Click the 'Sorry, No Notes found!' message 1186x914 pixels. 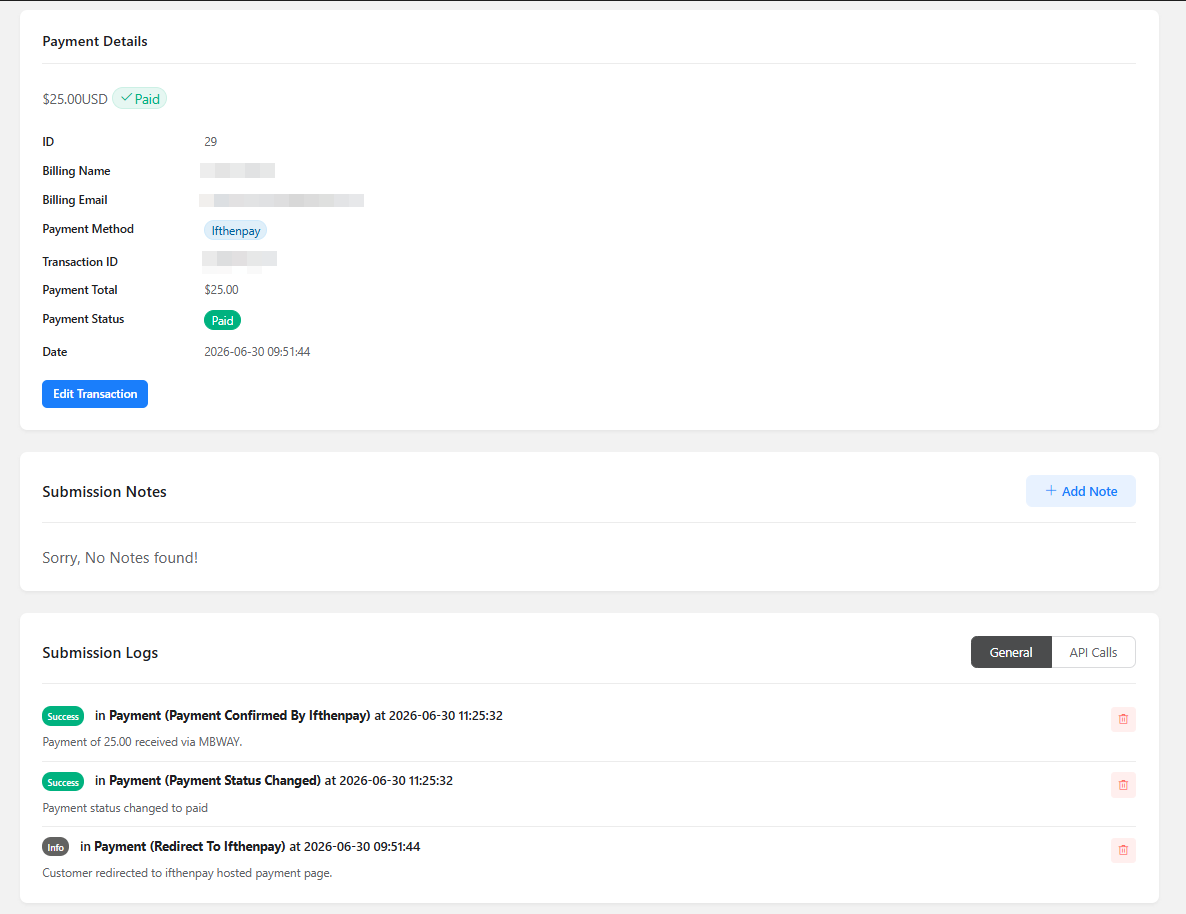120,558
